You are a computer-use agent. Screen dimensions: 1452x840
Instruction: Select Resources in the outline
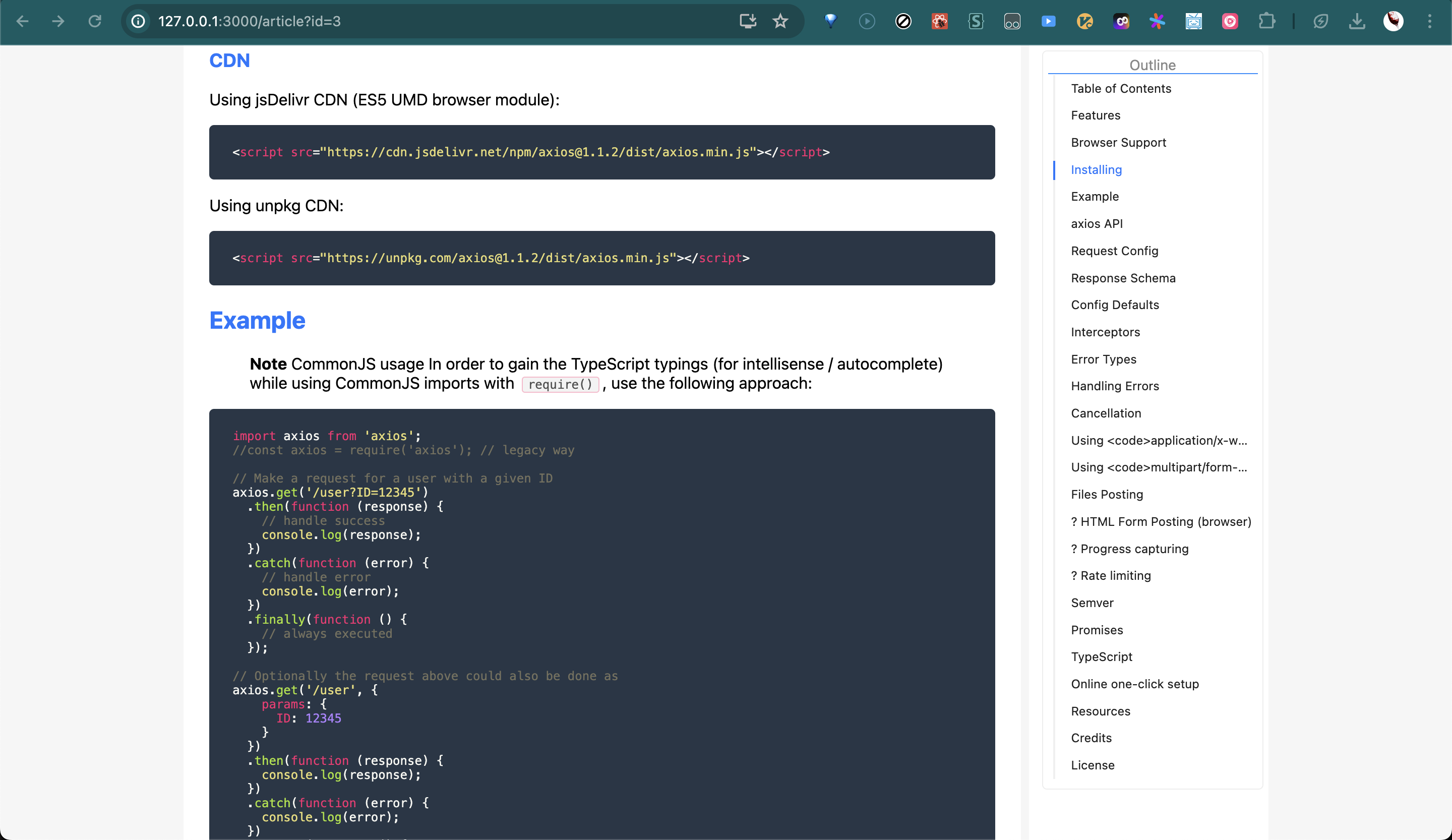1101,711
